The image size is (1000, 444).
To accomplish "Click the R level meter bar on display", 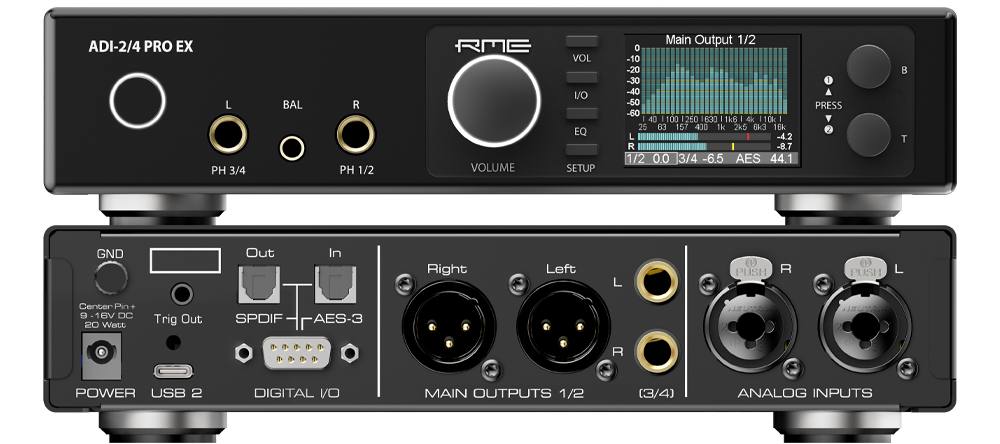I will [x=702, y=146].
